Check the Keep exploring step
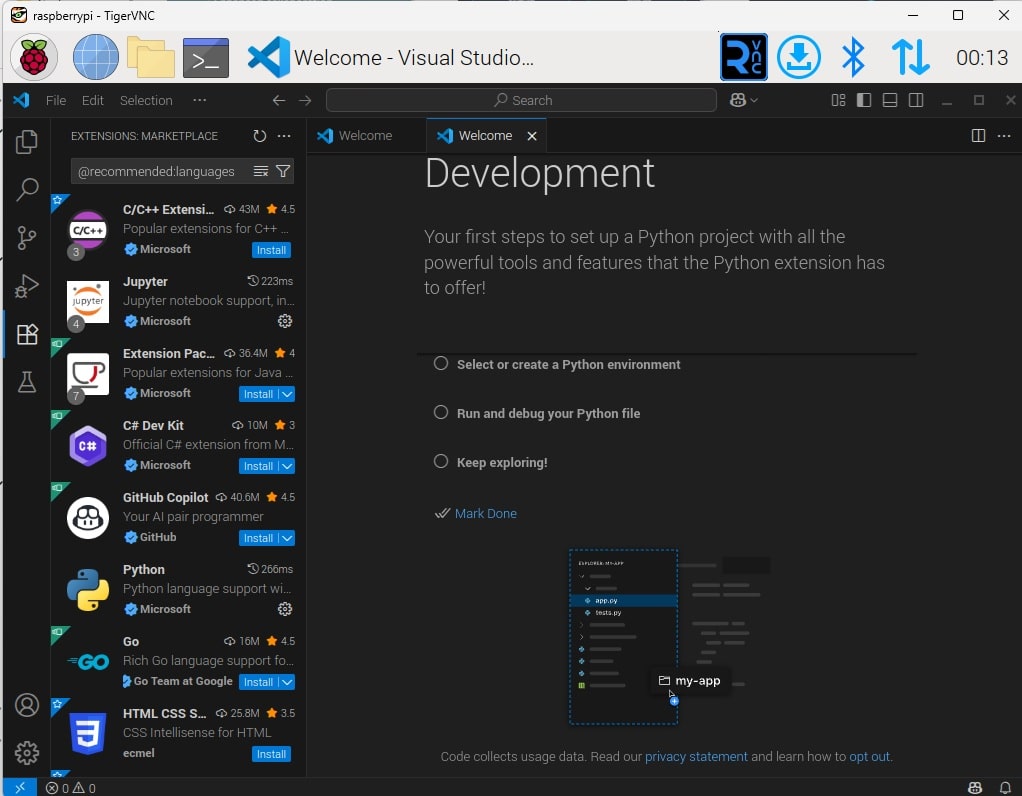The width and height of the screenshot is (1022, 796). [441, 461]
